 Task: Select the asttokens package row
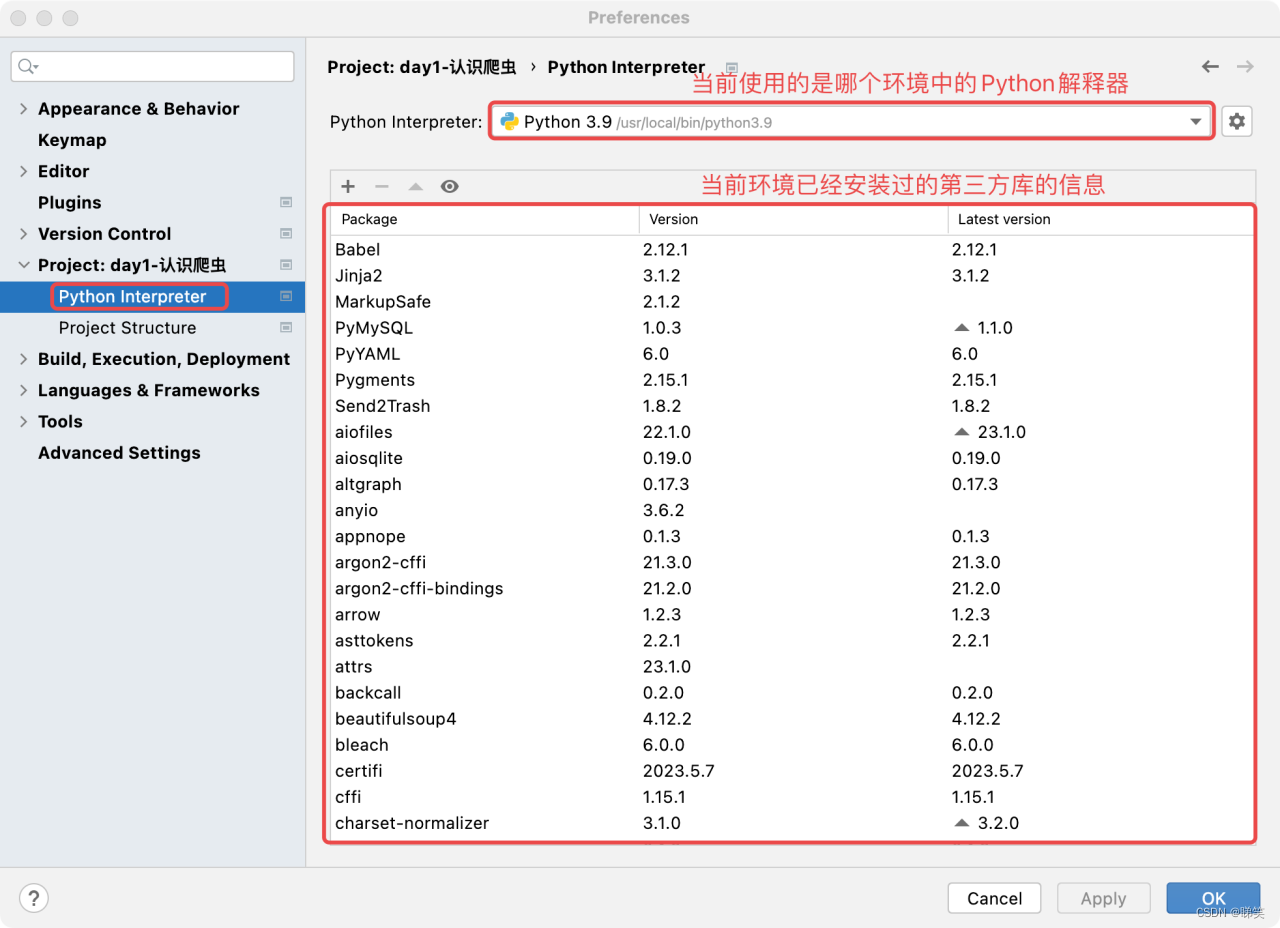pyautogui.click(x=792, y=640)
